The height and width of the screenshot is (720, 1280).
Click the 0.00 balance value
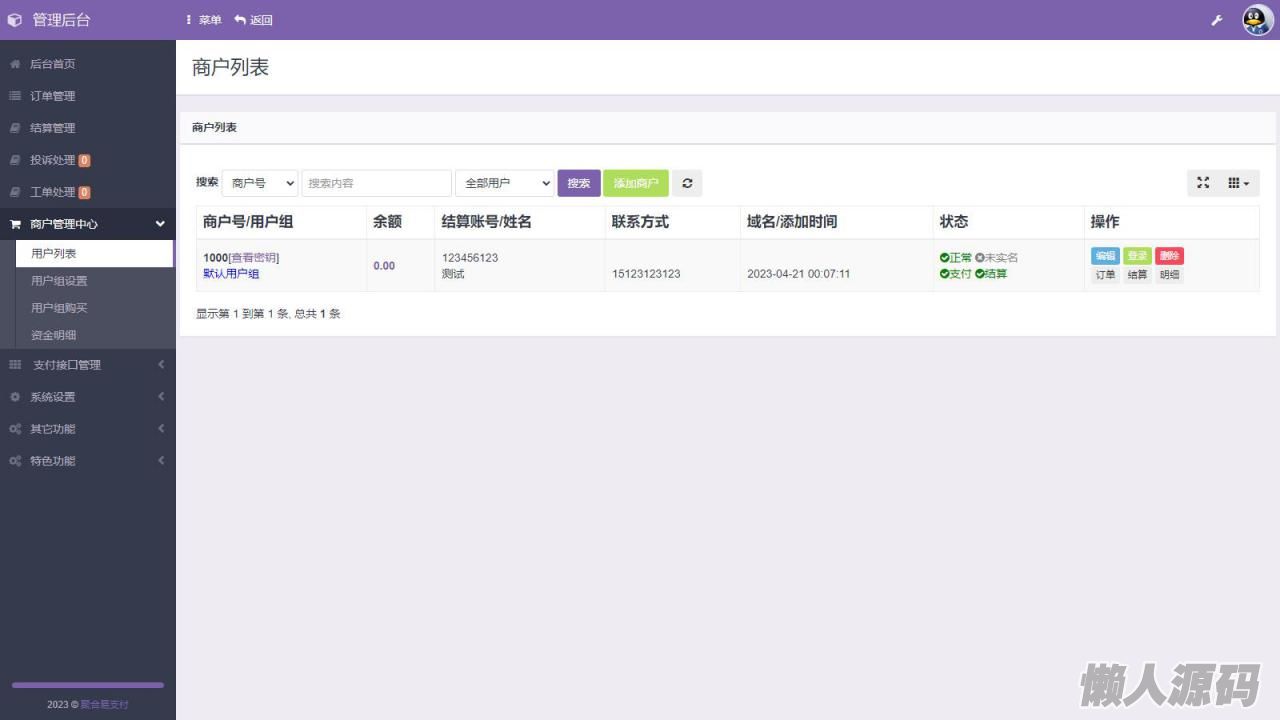coord(384,266)
